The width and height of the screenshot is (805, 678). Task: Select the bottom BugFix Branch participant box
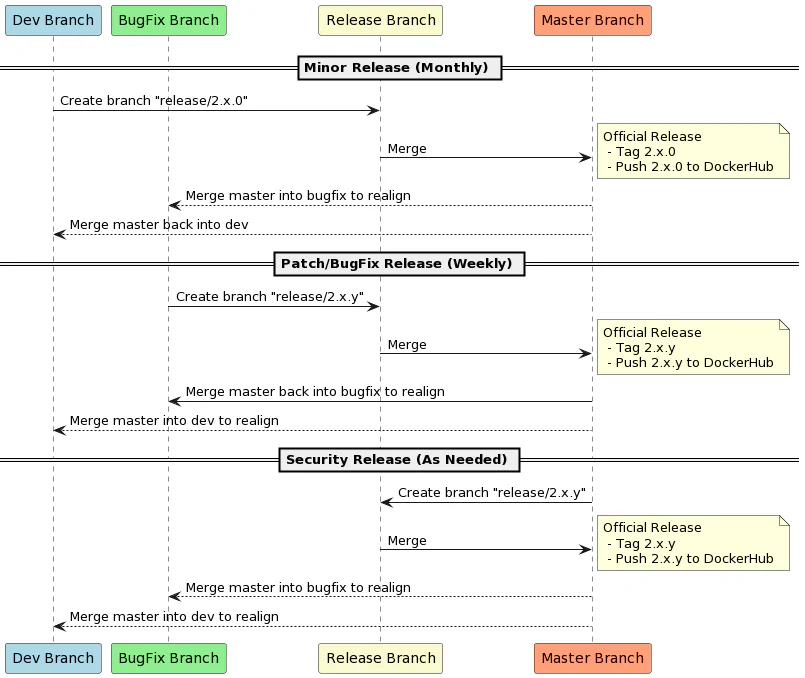(168, 658)
